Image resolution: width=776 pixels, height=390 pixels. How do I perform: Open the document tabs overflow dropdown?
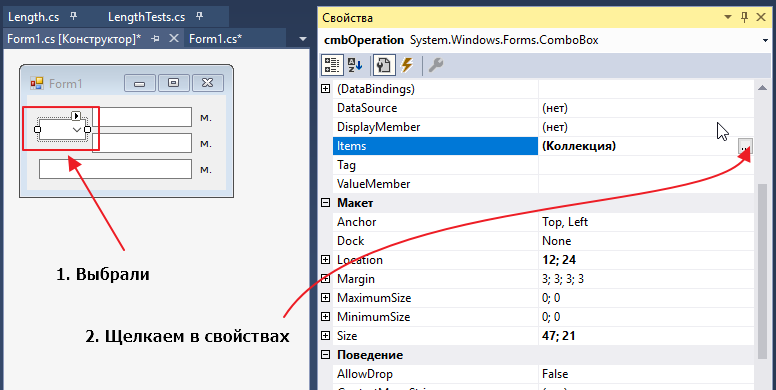(x=303, y=39)
